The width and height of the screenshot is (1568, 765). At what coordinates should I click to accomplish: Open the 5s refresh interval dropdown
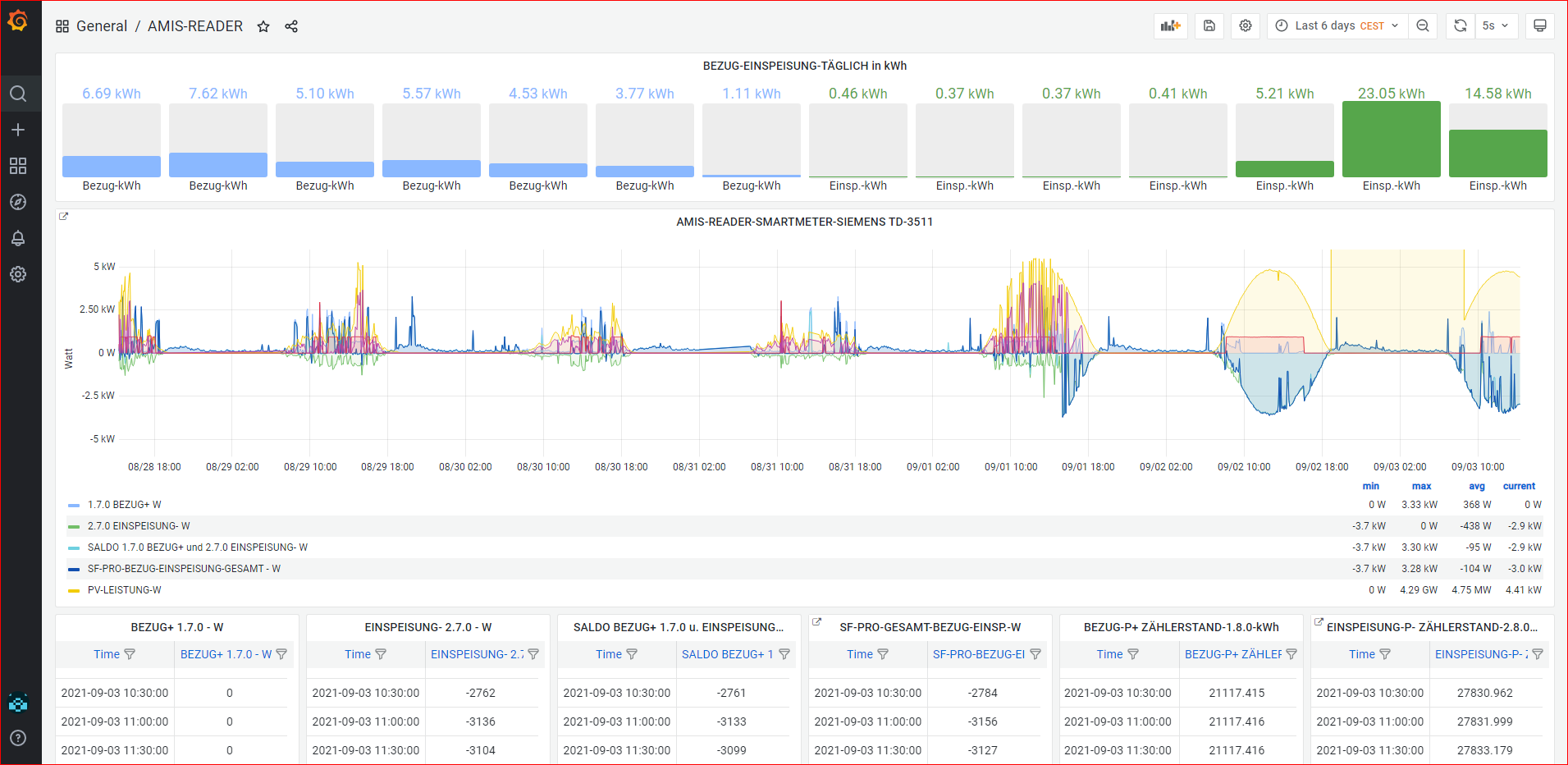point(1497,26)
